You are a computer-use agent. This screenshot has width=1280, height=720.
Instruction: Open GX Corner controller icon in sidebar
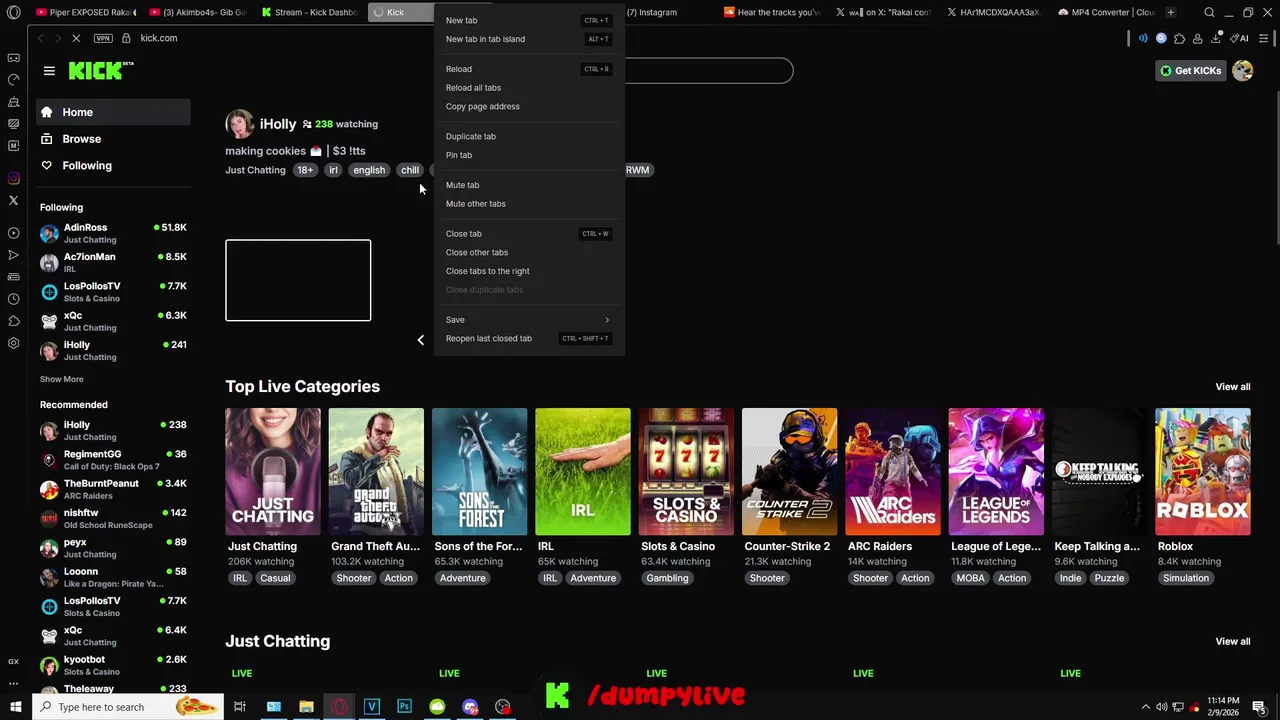point(13,58)
